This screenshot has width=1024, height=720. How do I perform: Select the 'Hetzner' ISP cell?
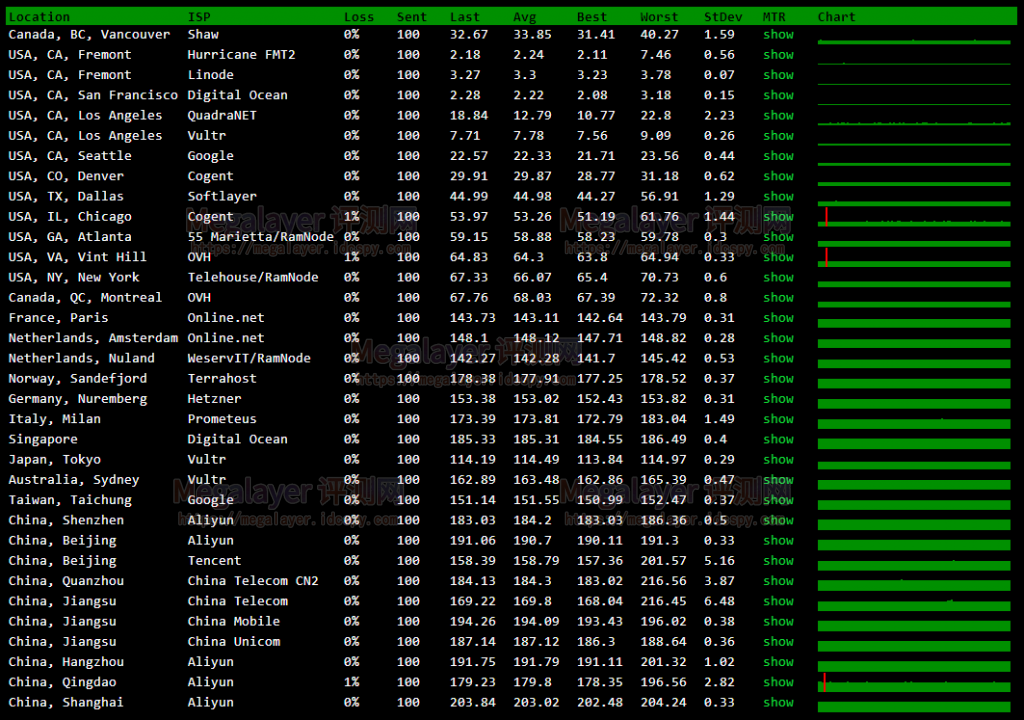click(215, 399)
